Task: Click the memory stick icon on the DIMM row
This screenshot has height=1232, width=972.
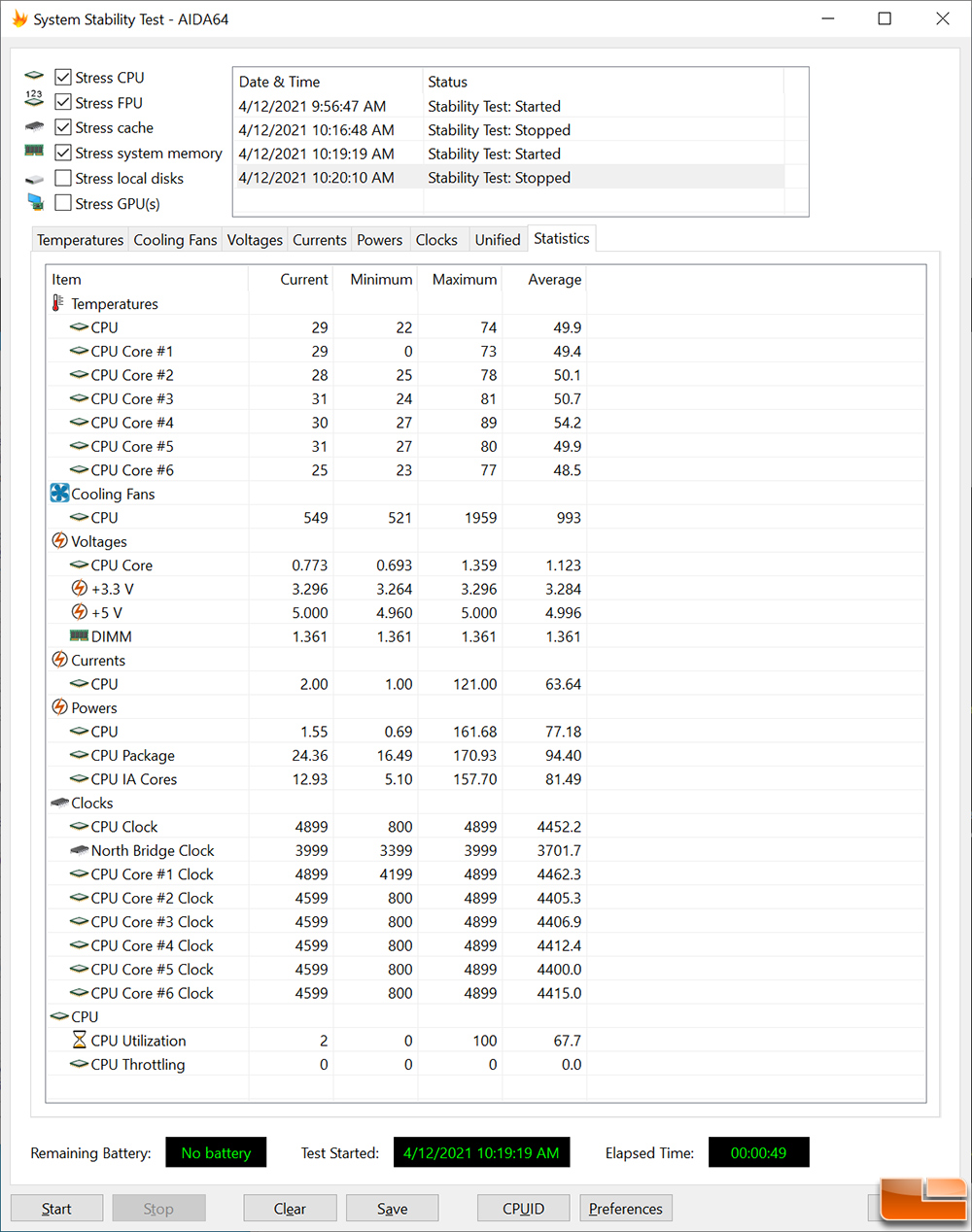Action: tap(80, 635)
